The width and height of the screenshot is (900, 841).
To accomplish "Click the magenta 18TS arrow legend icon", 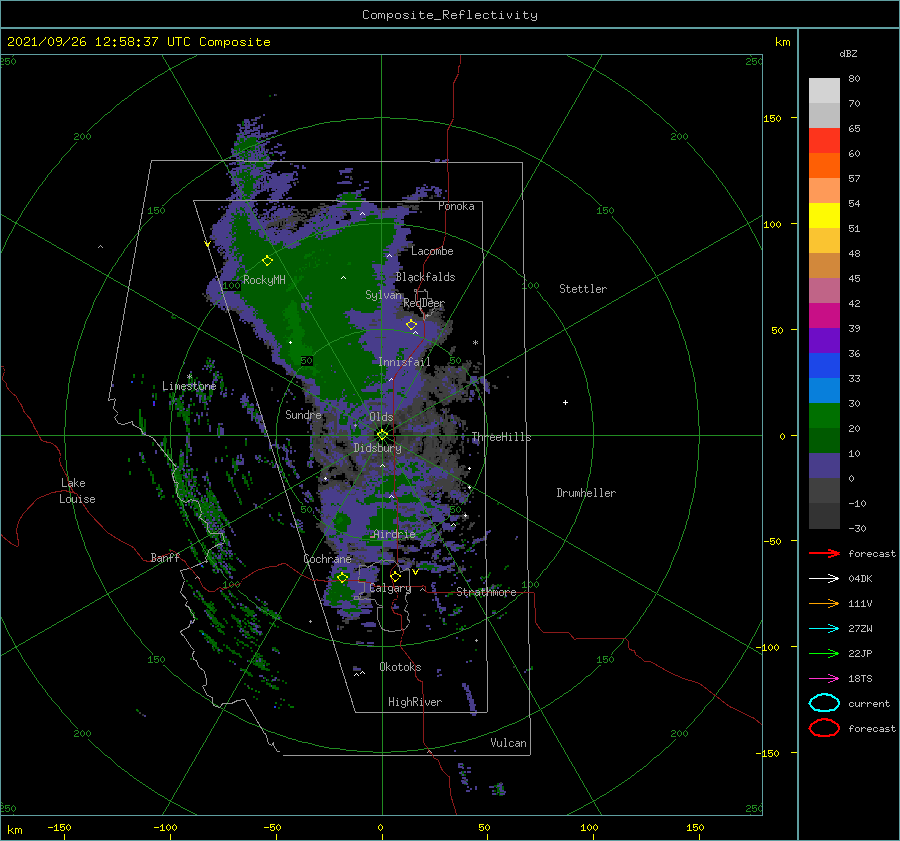I will pyautogui.click(x=824, y=679).
